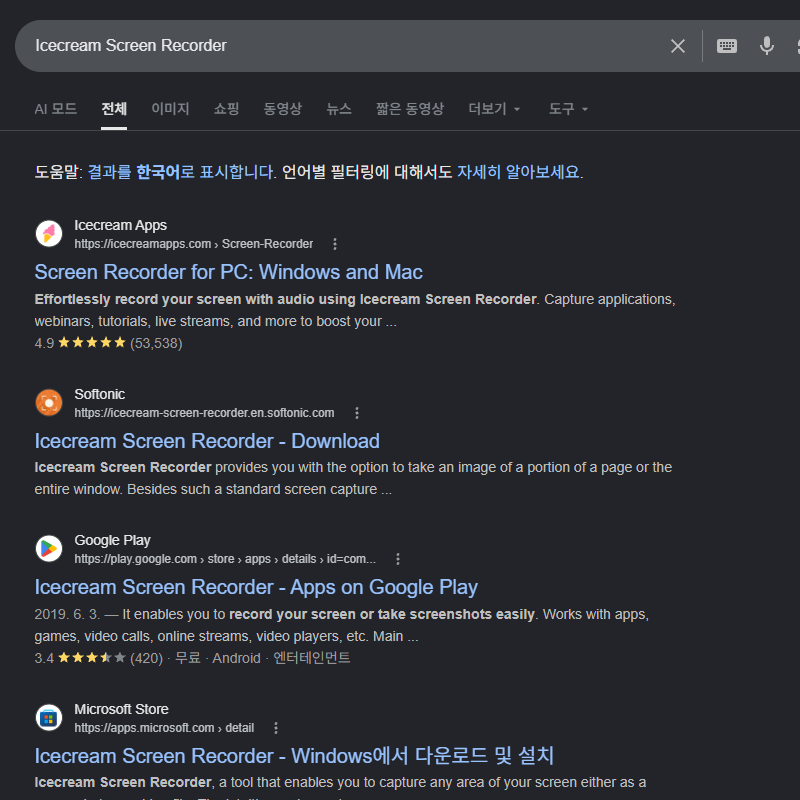Click the Icecream Apps favicon
This screenshot has width=800, height=800.
click(x=49, y=234)
